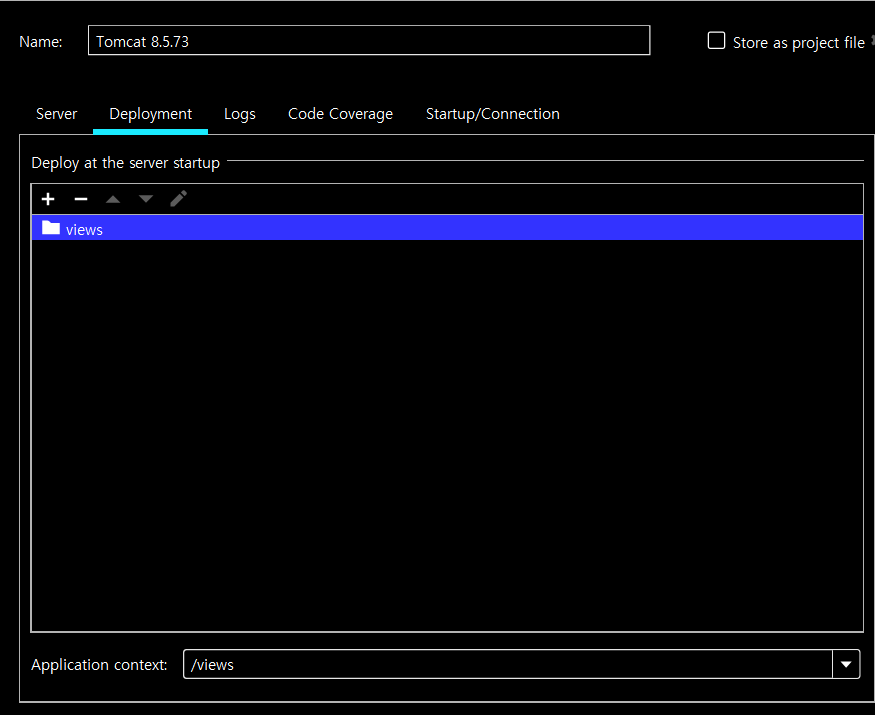The height and width of the screenshot is (715, 875).
Task: Move artifact up with up arrow
Action: pos(113,199)
